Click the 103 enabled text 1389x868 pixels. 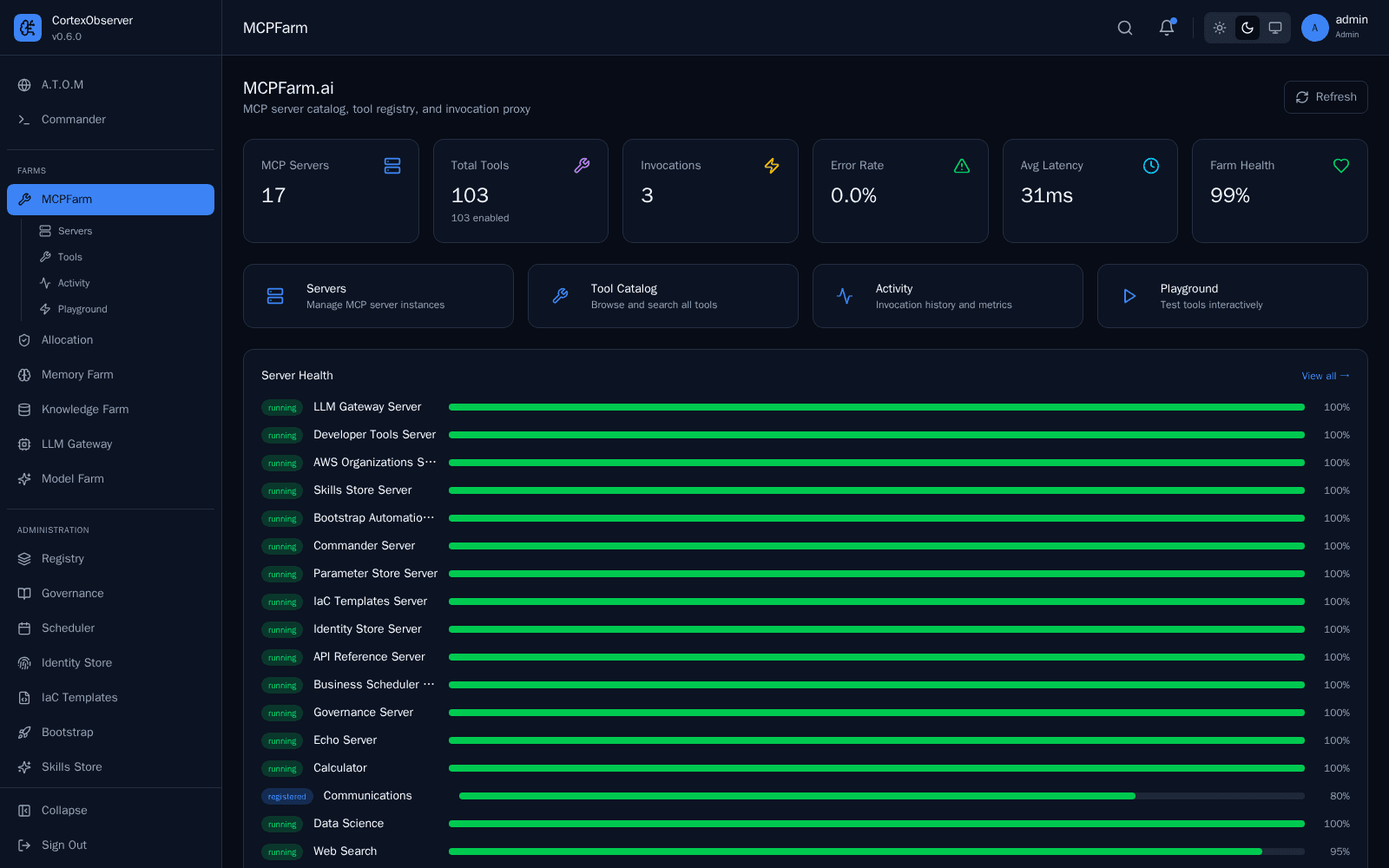coord(480,218)
